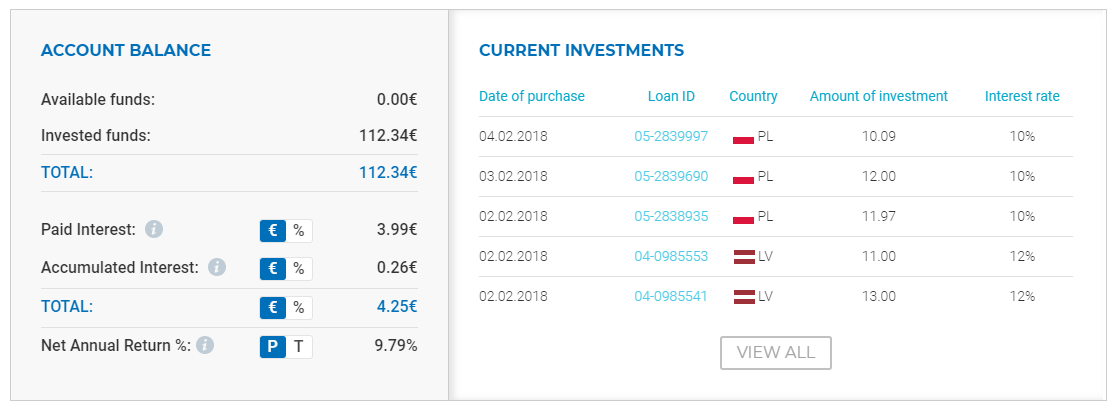
Task: Select P mode for Net Annual Return
Action: point(273,346)
